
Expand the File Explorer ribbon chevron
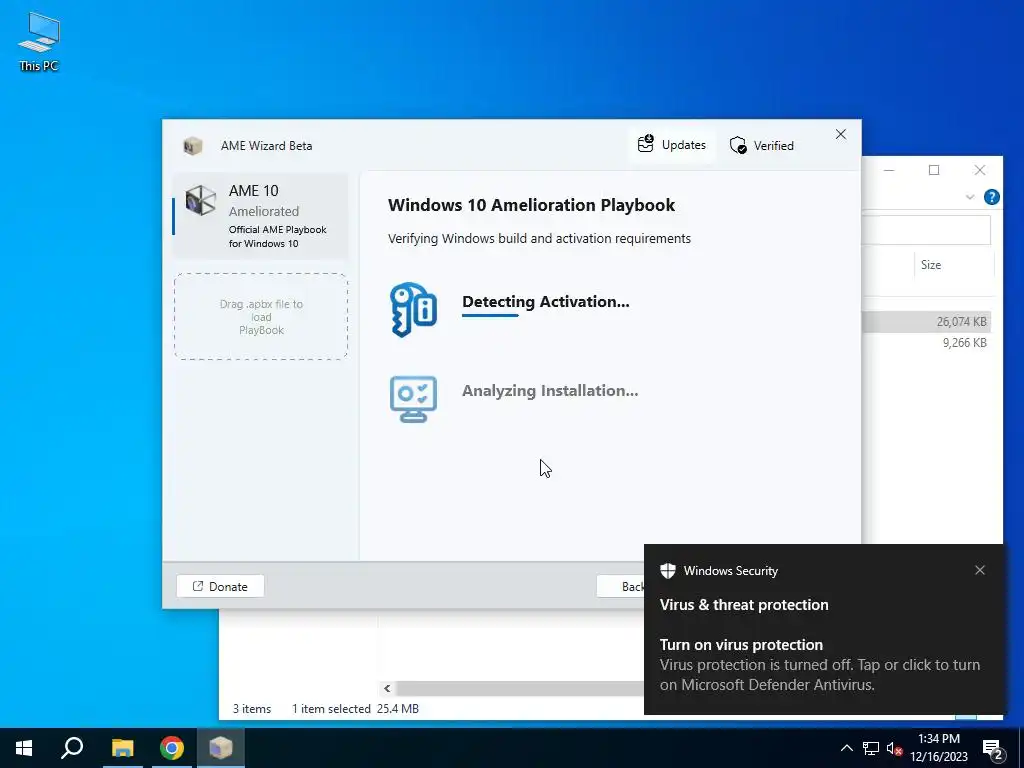point(970,197)
